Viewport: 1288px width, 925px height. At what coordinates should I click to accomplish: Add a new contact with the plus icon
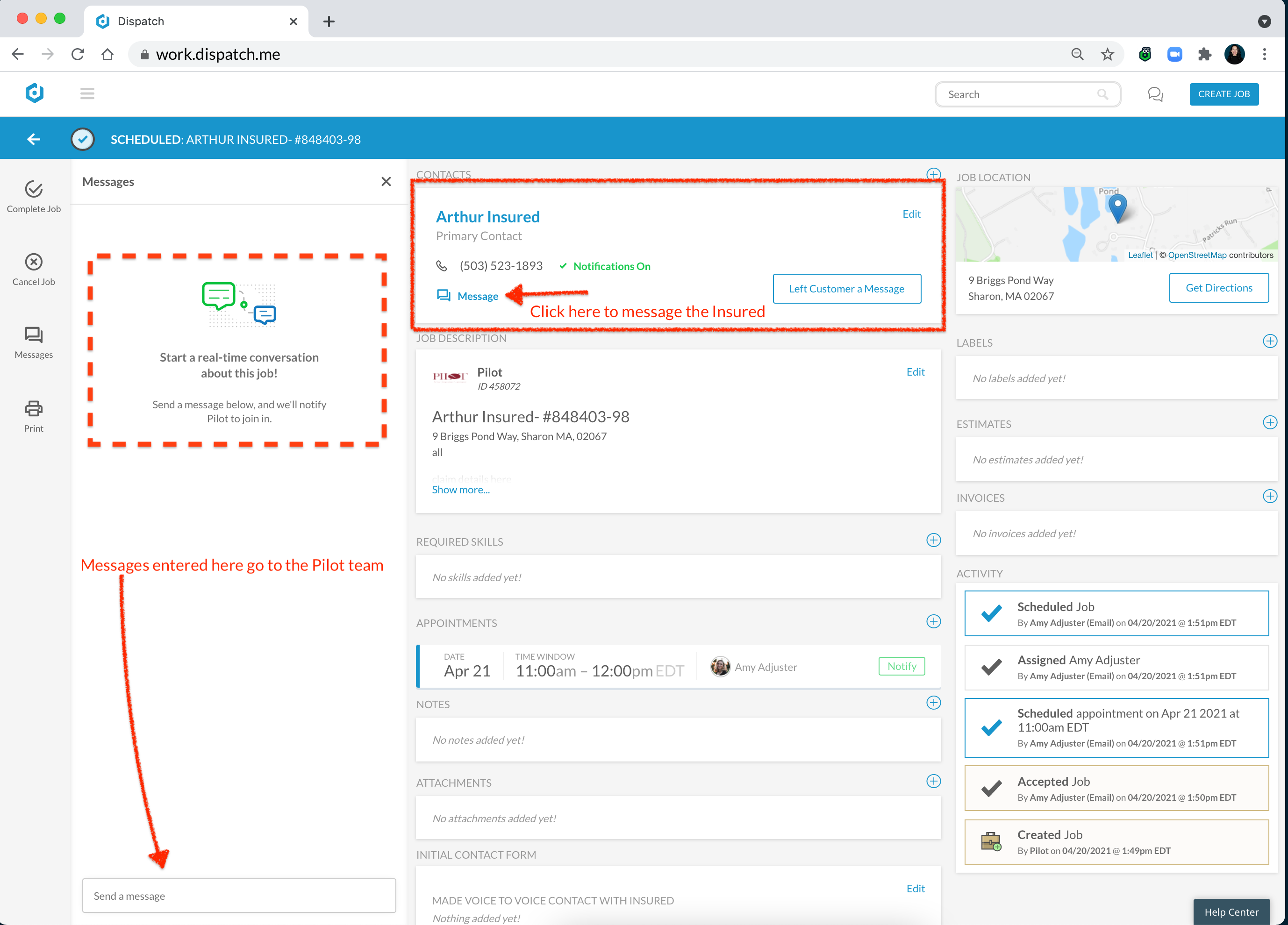point(933,174)
